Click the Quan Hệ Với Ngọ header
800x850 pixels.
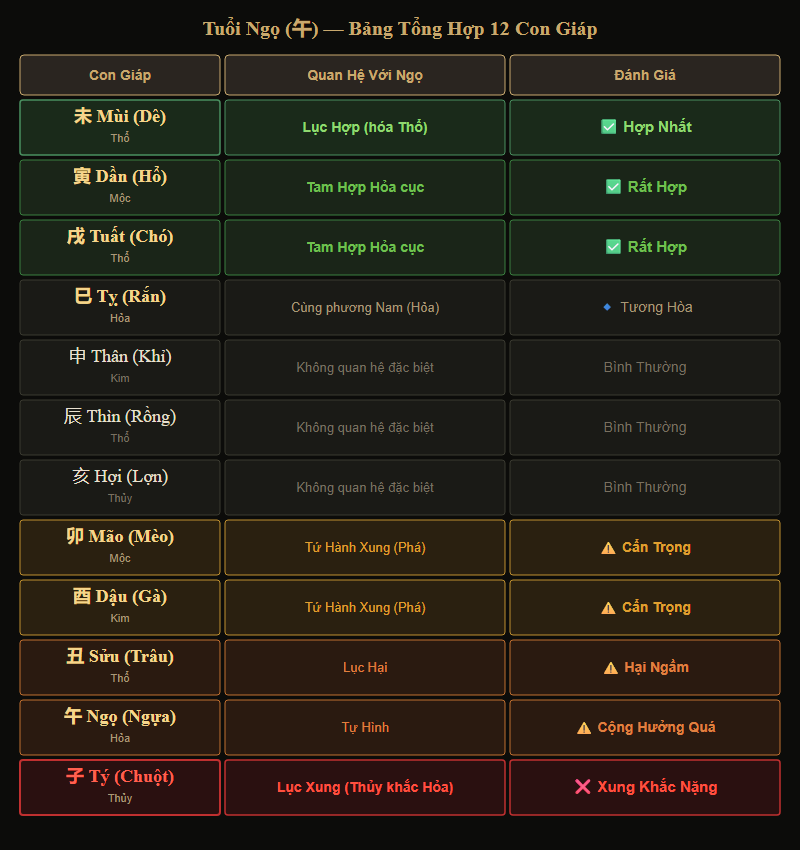[365, 75]
